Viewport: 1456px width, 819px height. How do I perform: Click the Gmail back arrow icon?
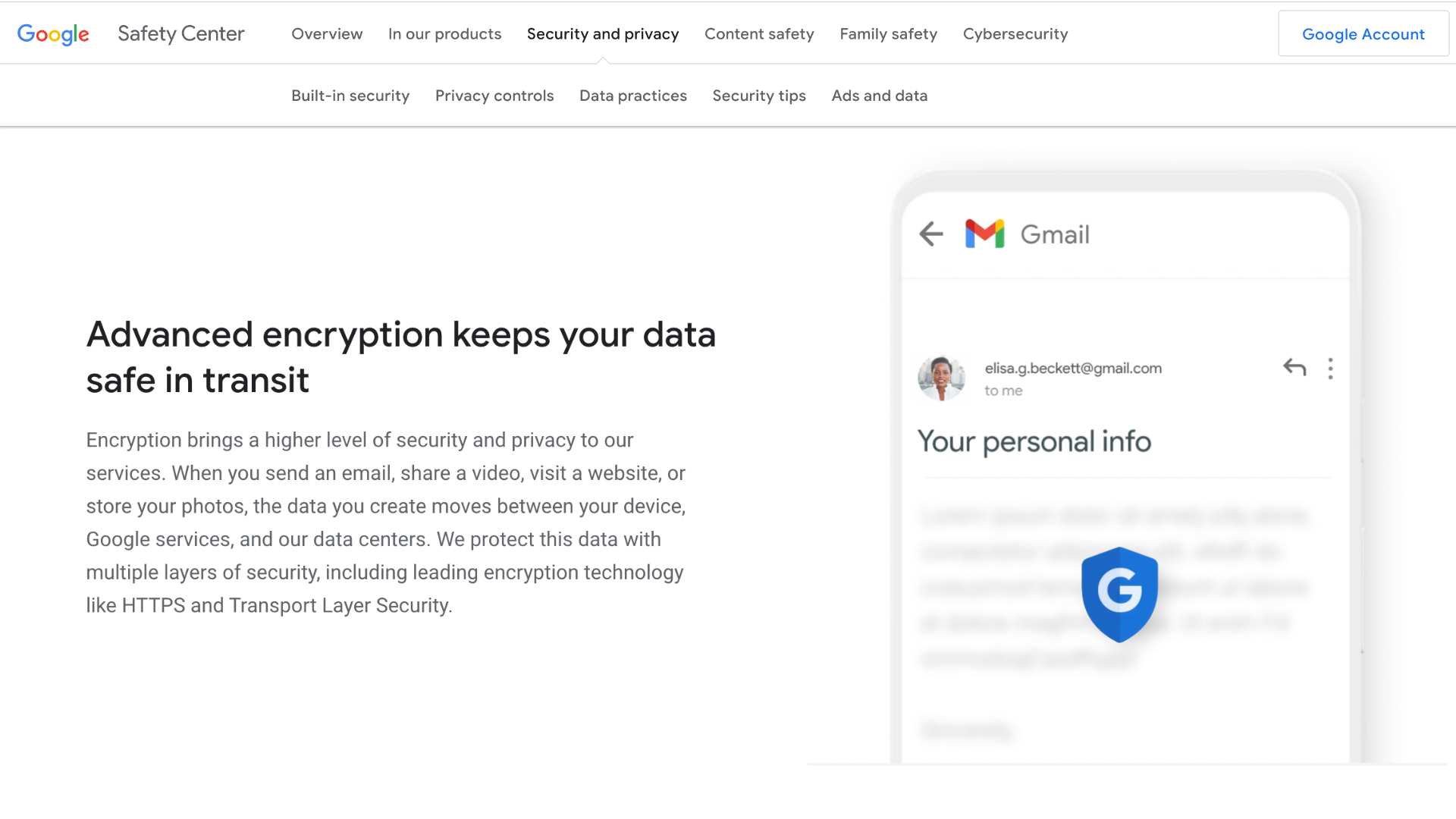tap(931, 234)
